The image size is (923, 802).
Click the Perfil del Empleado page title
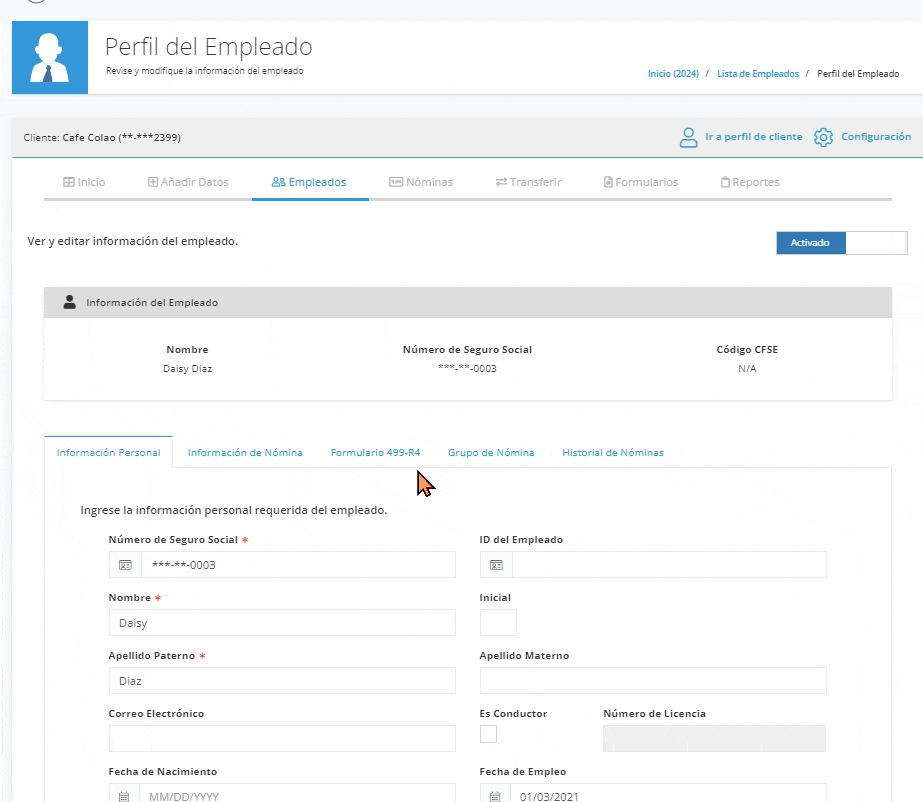[208, 47]
